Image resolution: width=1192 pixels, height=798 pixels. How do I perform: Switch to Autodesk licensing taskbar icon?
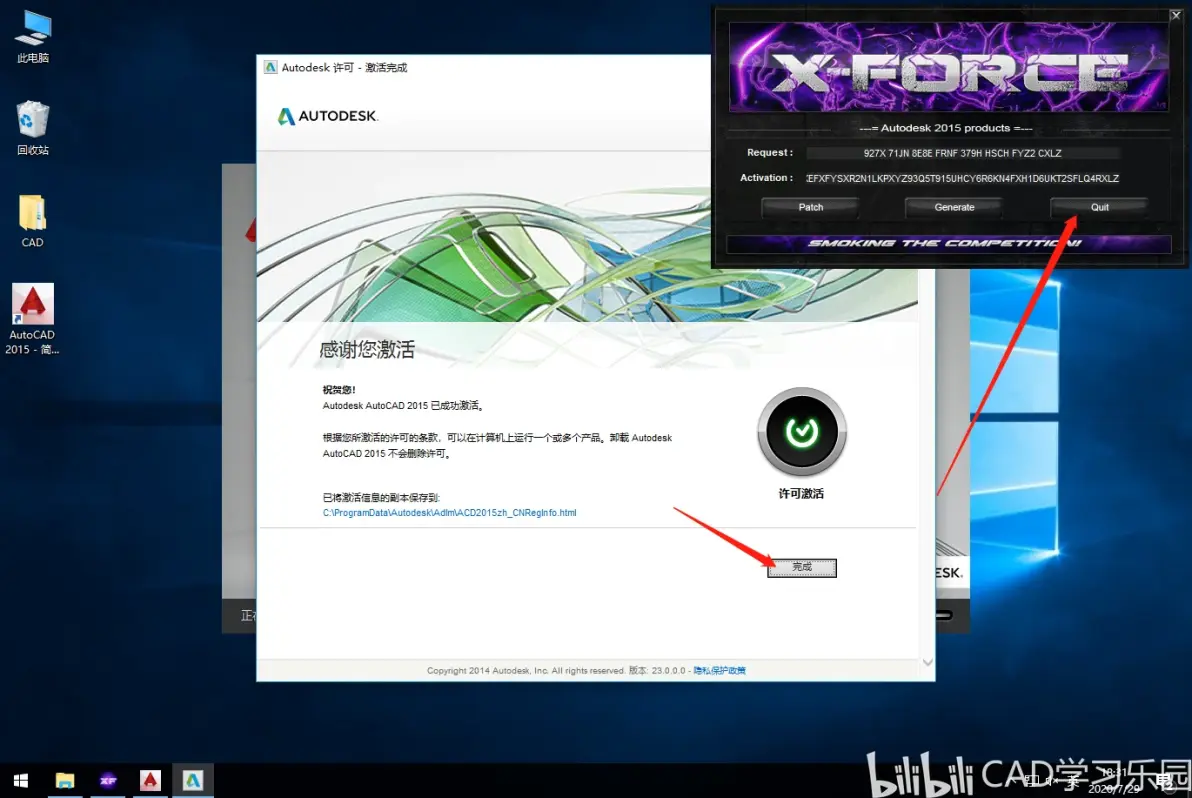[x=192, y=781]
